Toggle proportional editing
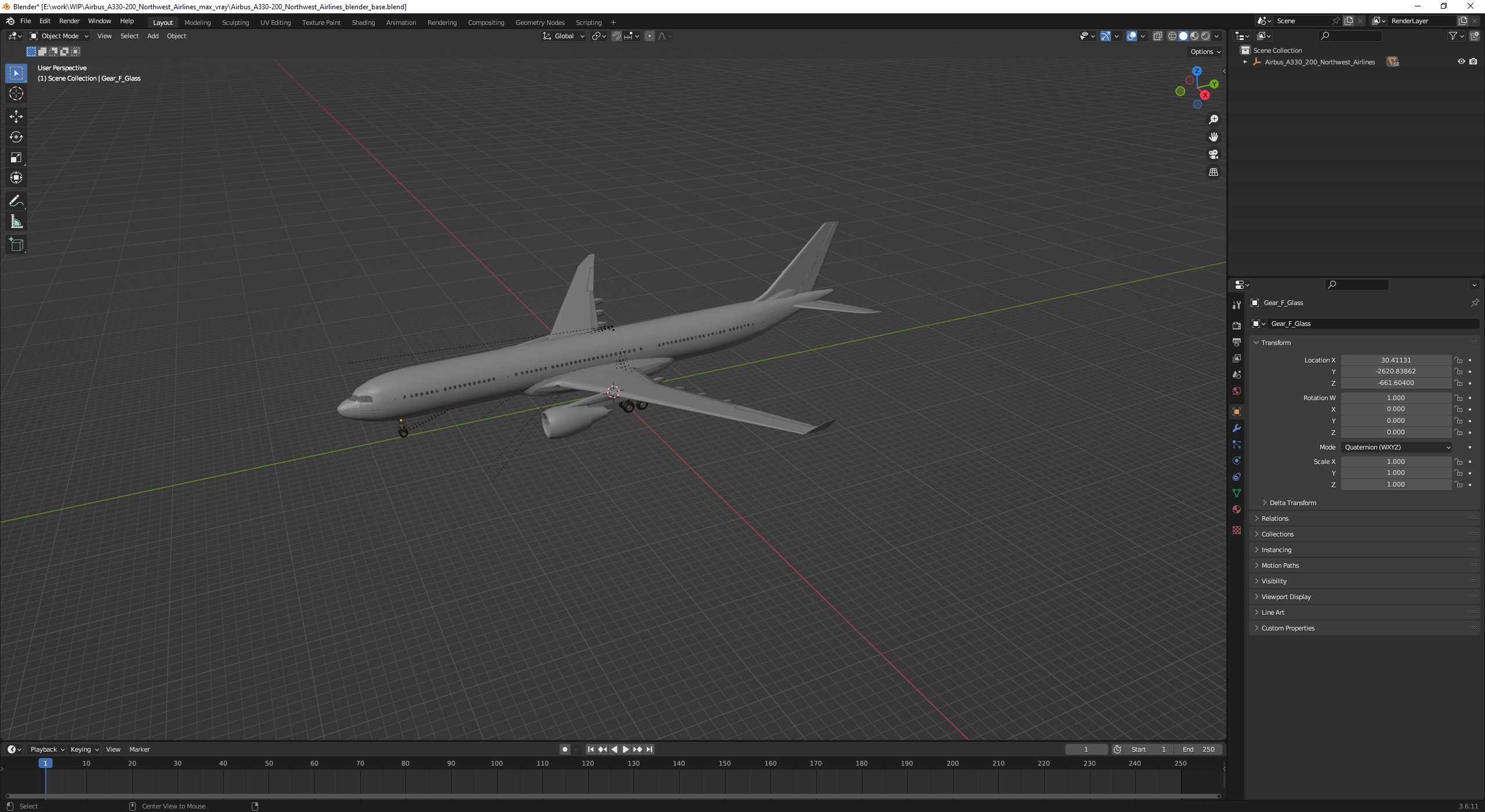This screenshot has width=1485, height=812. 650,36
